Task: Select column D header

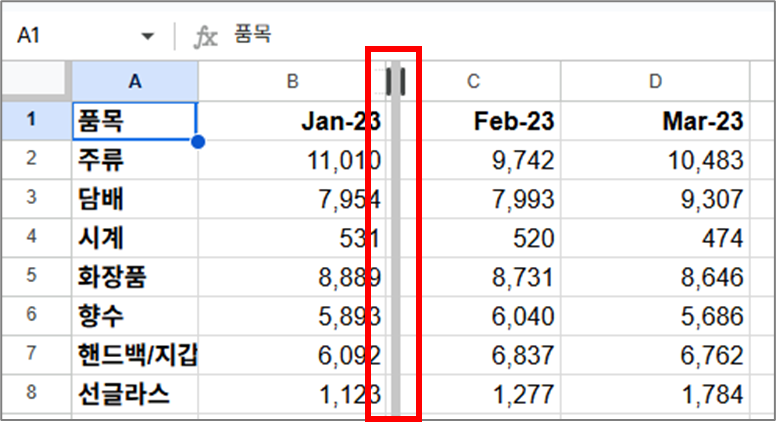Action: (x=655, y=81)
